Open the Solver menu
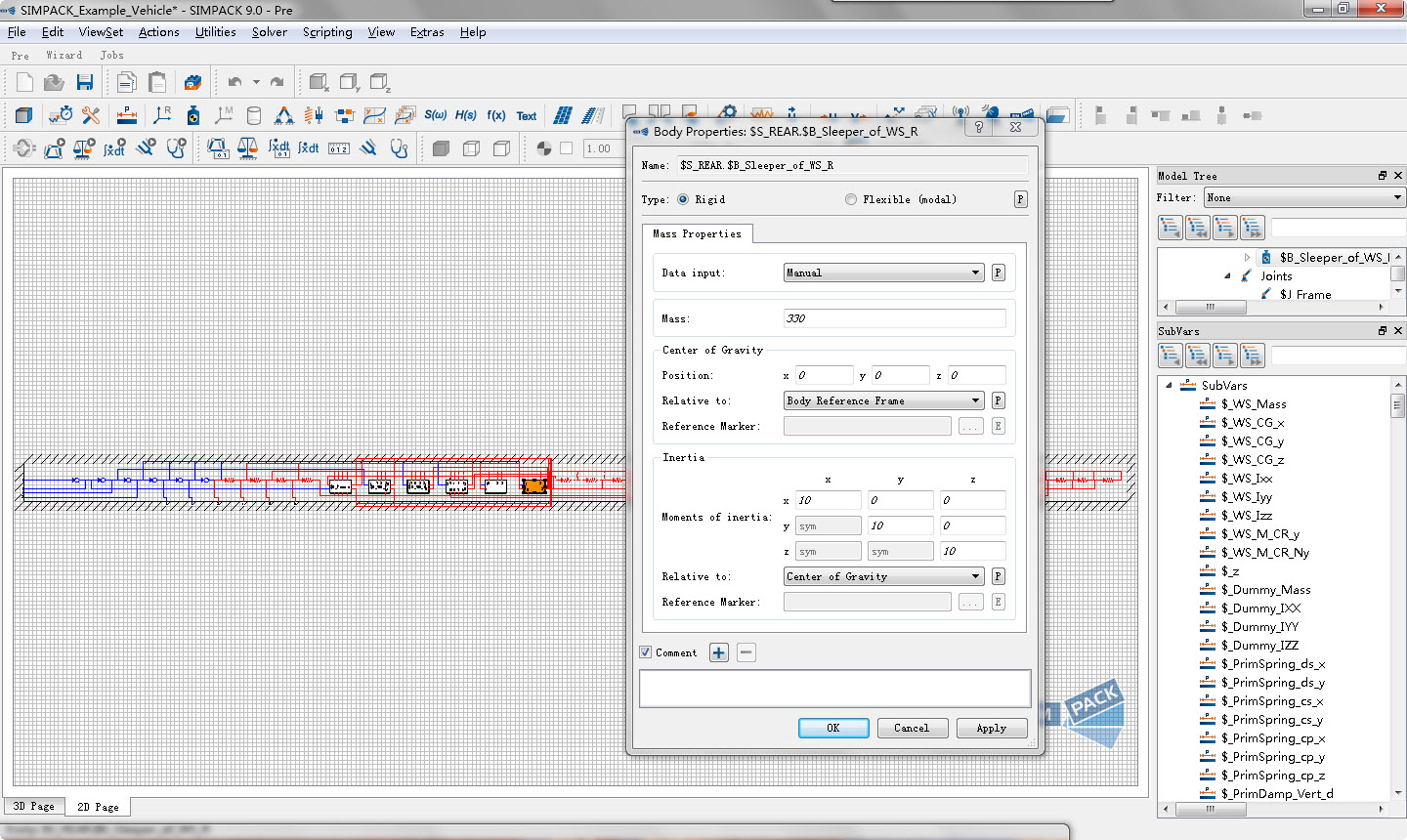1407x840 pixels. tap(269, 32)
